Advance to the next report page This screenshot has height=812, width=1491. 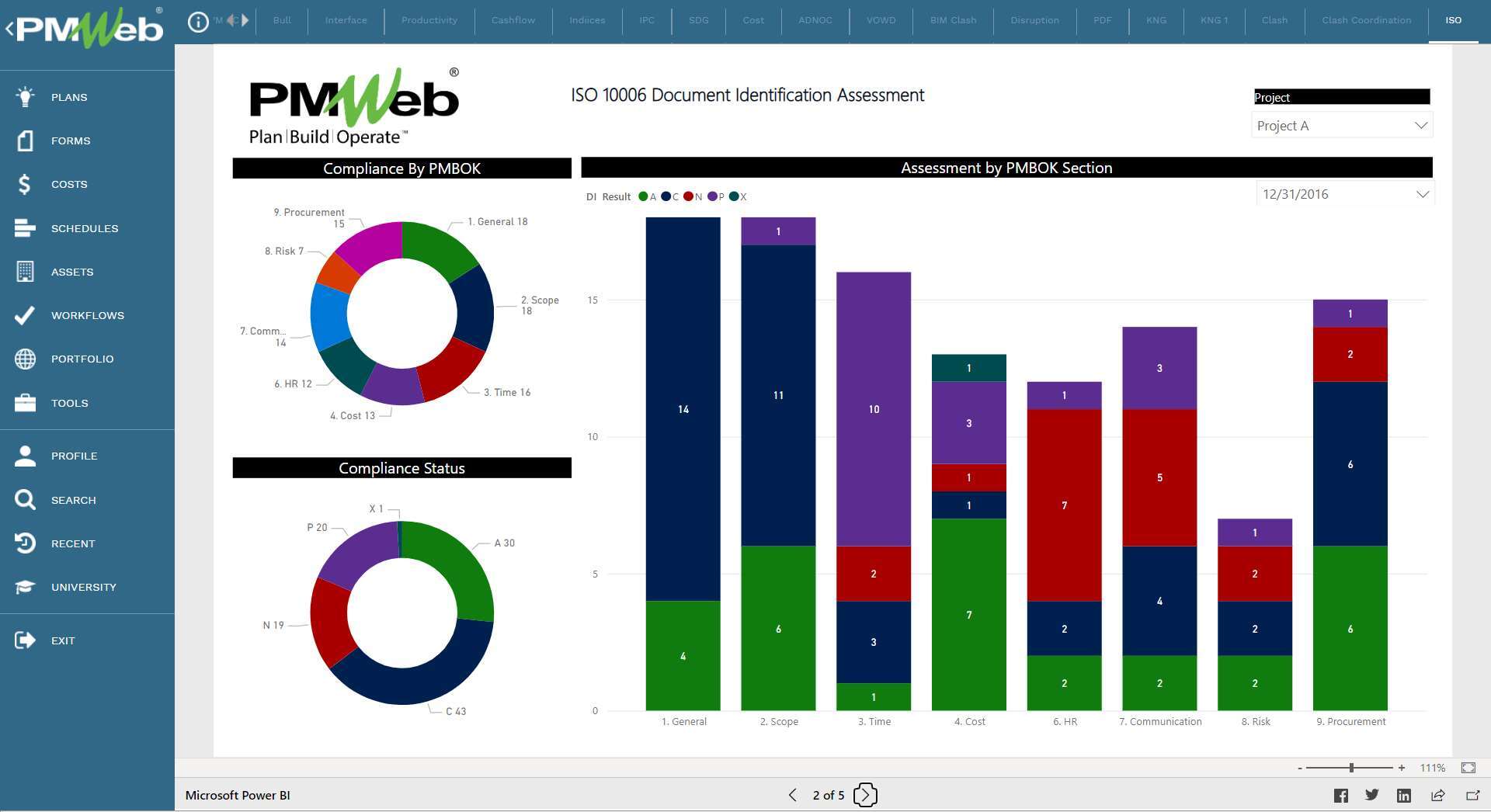tap(864, 794)
